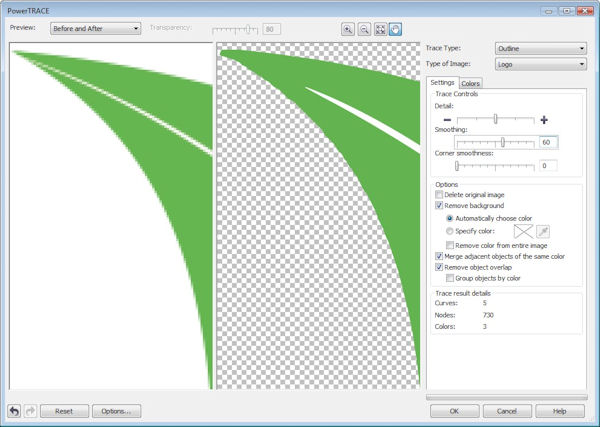
Task: Select the Specify color radio button
Action: click(x=450, y=231)
